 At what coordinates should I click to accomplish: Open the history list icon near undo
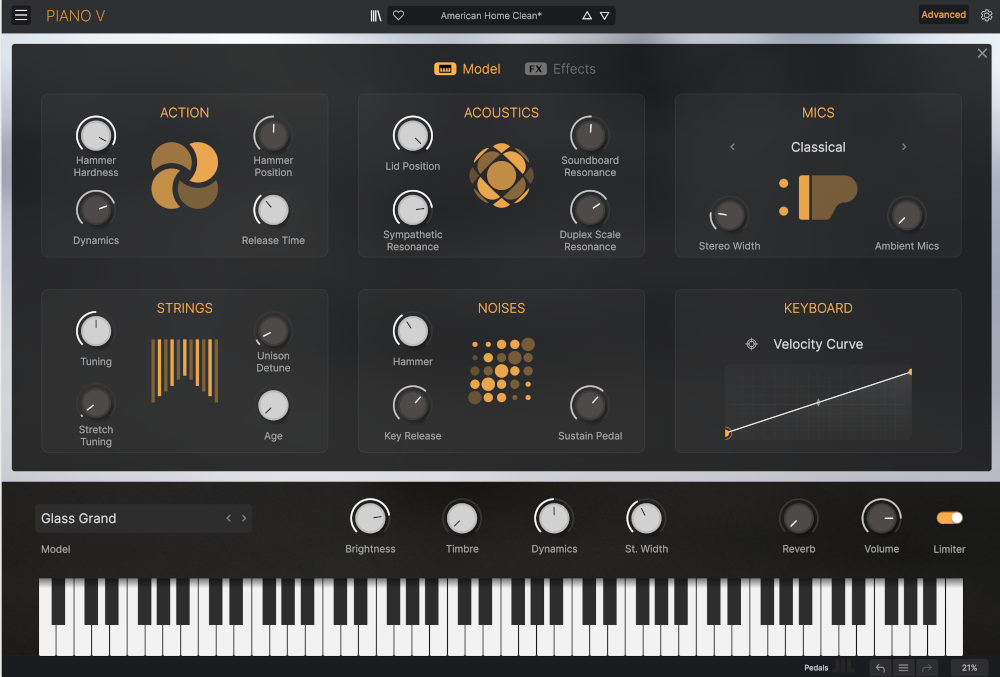point(902,667)
